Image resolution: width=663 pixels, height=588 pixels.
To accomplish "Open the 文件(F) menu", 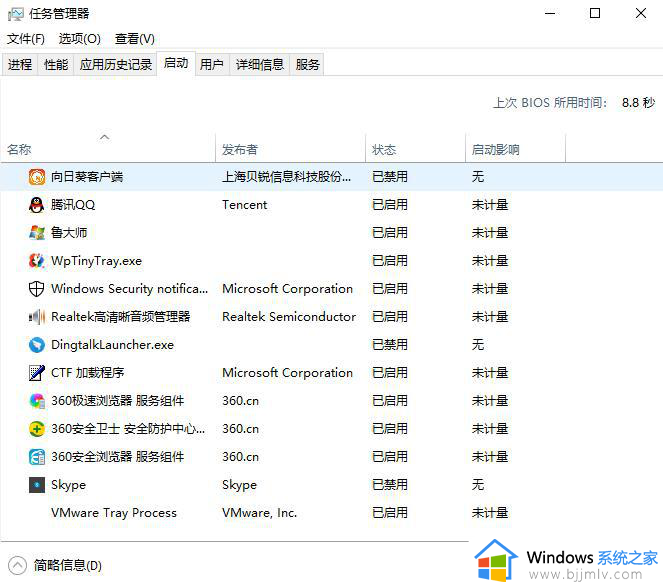I will [x=26, y=39].
